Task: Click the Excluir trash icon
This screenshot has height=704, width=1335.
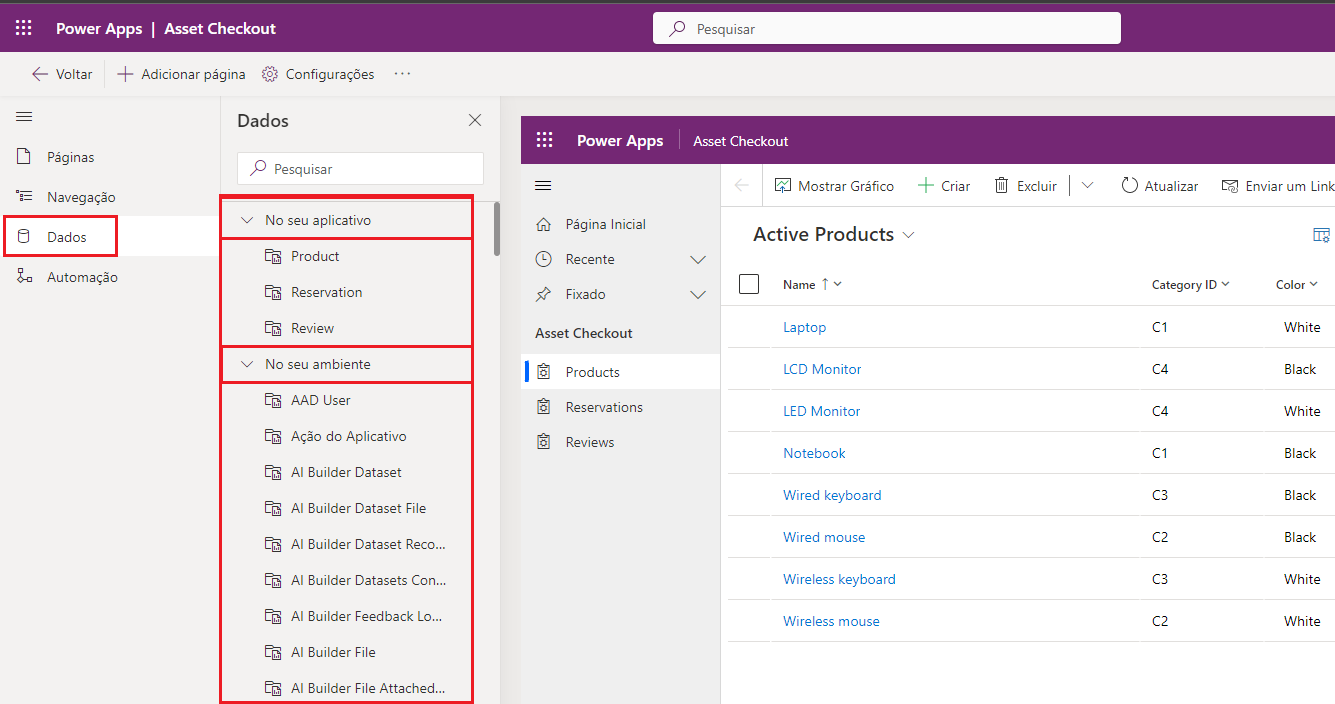Action: [1001, 186]
